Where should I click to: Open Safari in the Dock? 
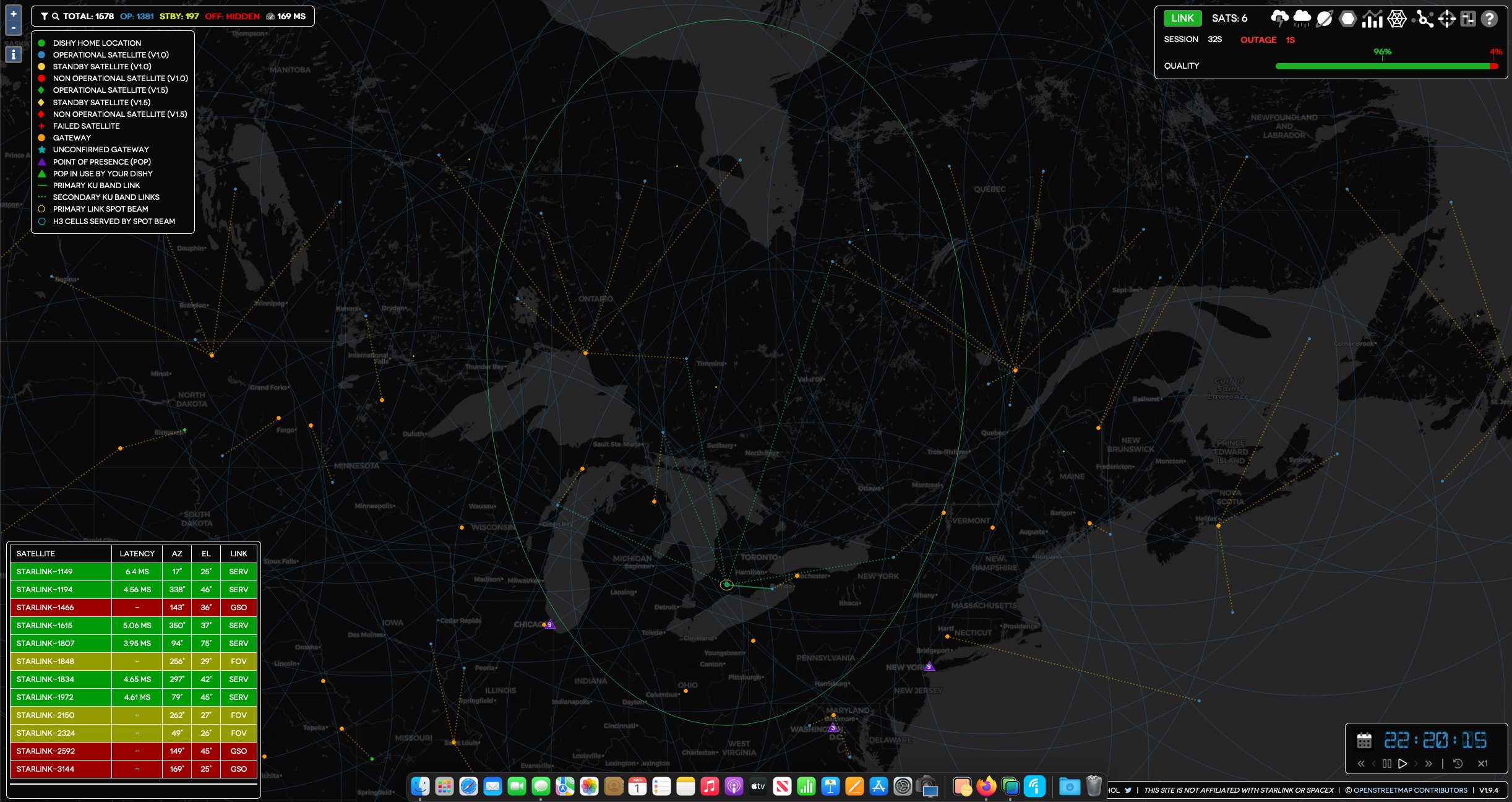pos(468,787)
